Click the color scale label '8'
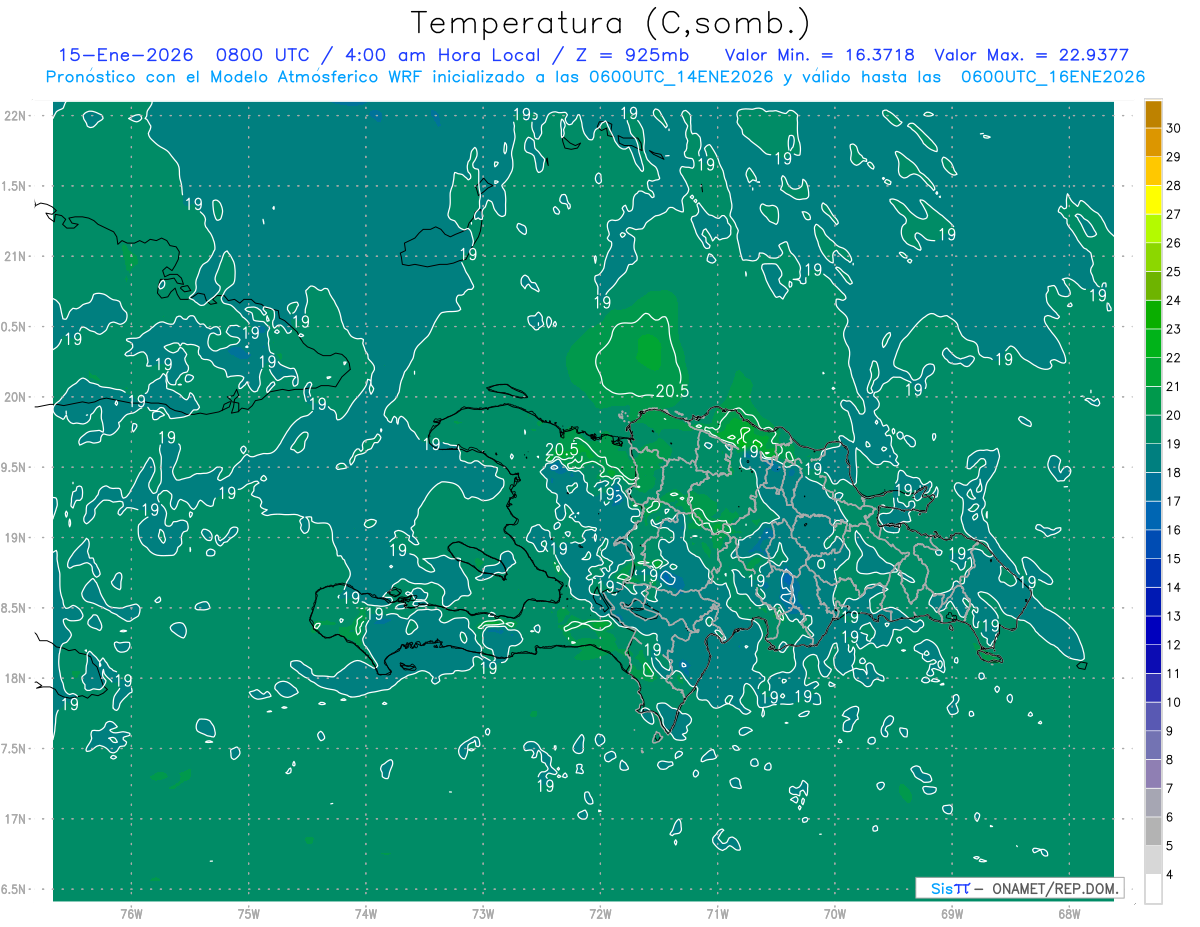 pos(1172,760)
